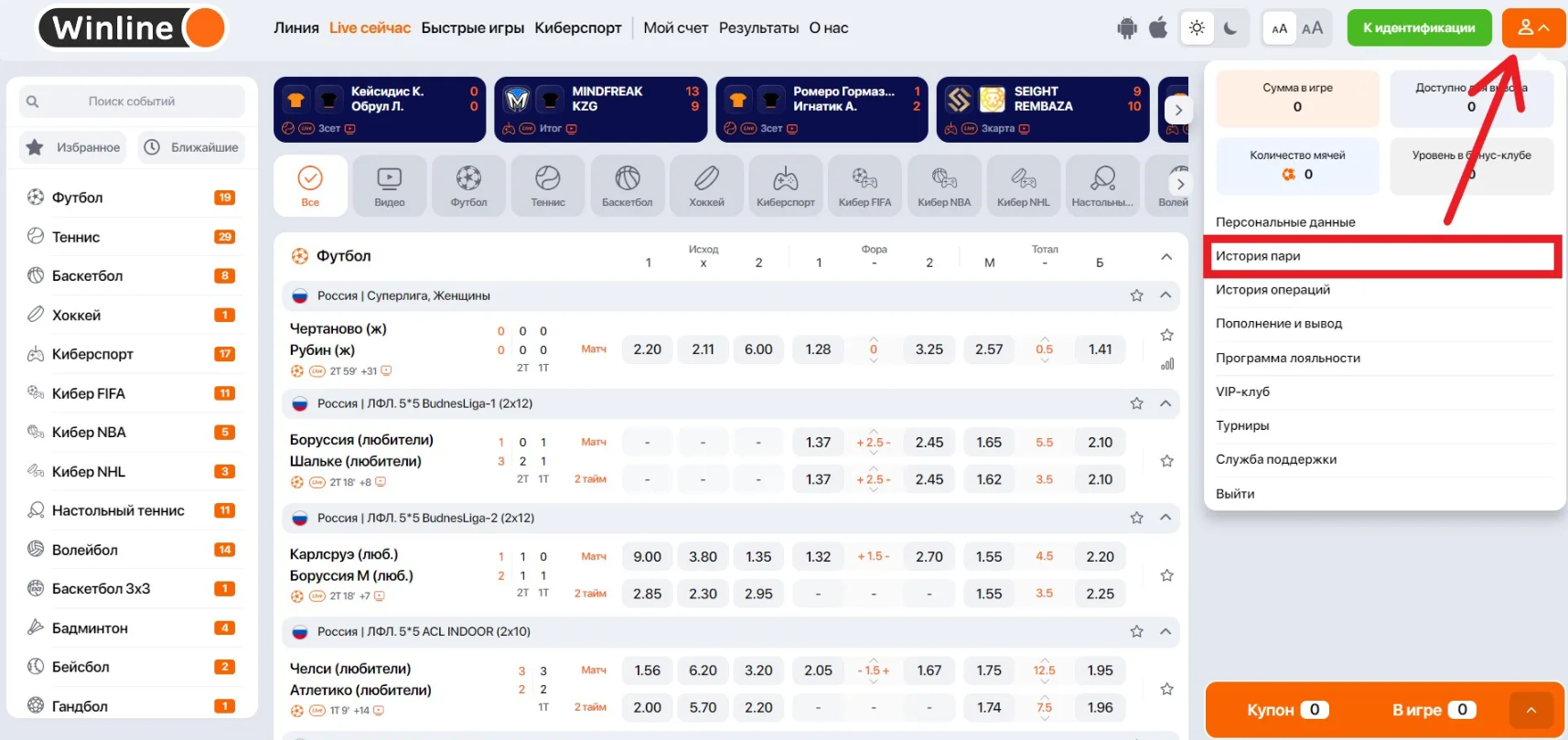Select the Видео filter icon

(x=390, y=186)
